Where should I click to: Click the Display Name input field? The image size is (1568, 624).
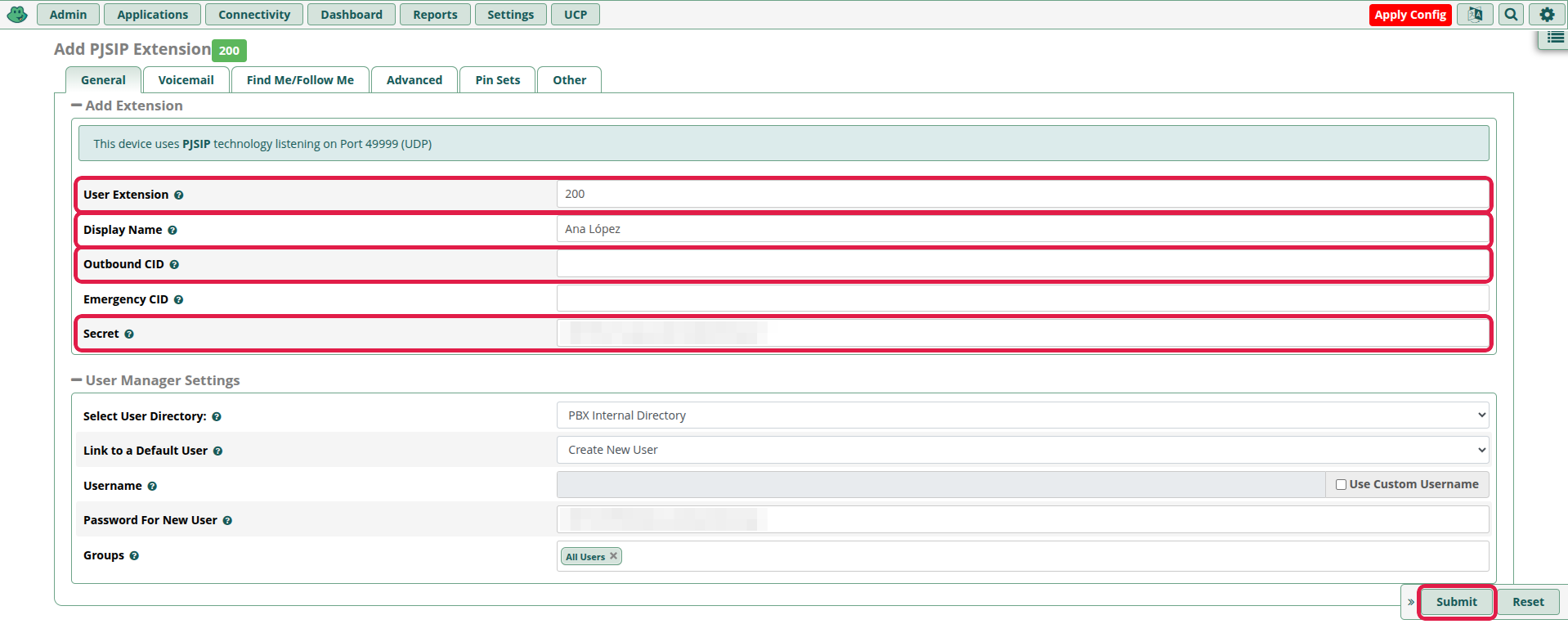click(1023, 230)
